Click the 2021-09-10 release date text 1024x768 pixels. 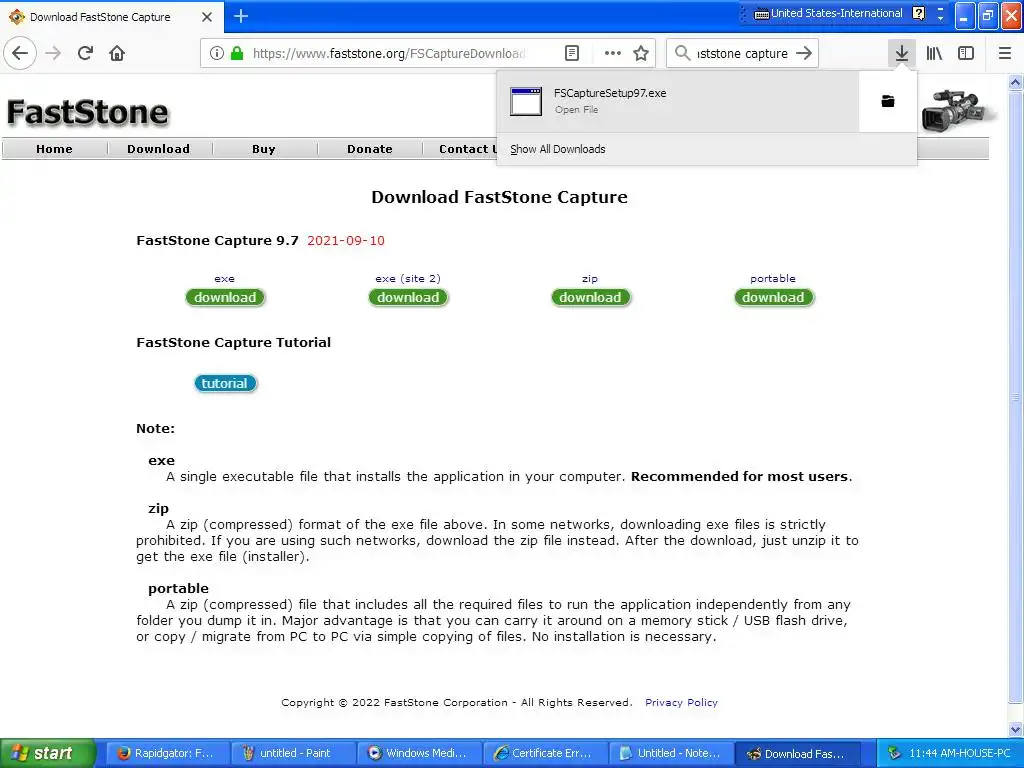tap(346, 240)
